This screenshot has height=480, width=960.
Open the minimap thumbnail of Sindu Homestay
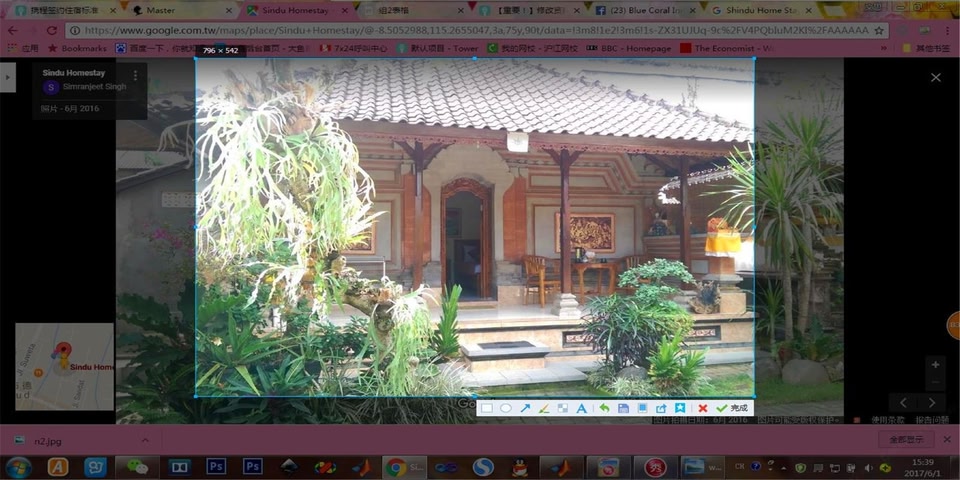(64, 366)
